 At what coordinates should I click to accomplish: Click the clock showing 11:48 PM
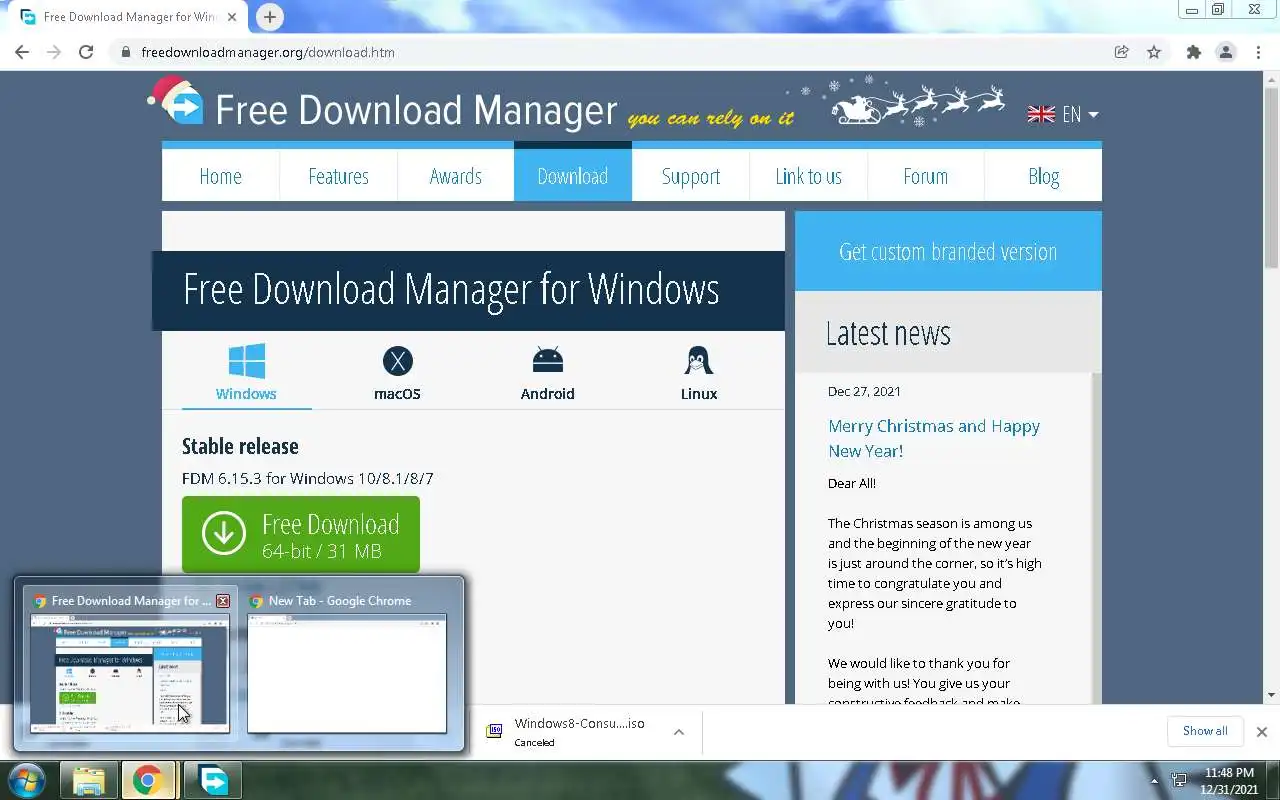click(x=1229, y=773)
